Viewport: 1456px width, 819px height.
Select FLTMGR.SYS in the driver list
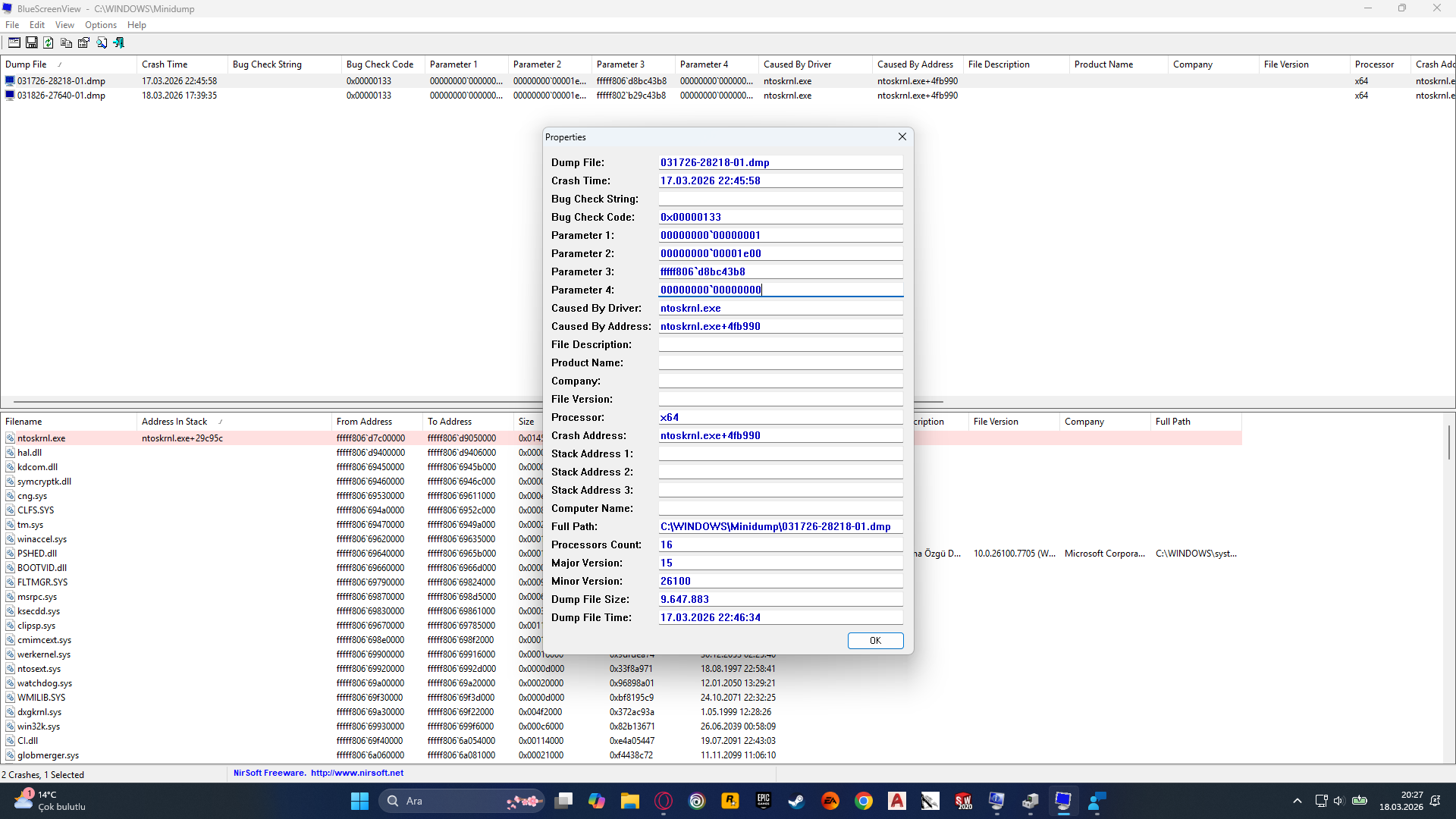tap(42, 582)
